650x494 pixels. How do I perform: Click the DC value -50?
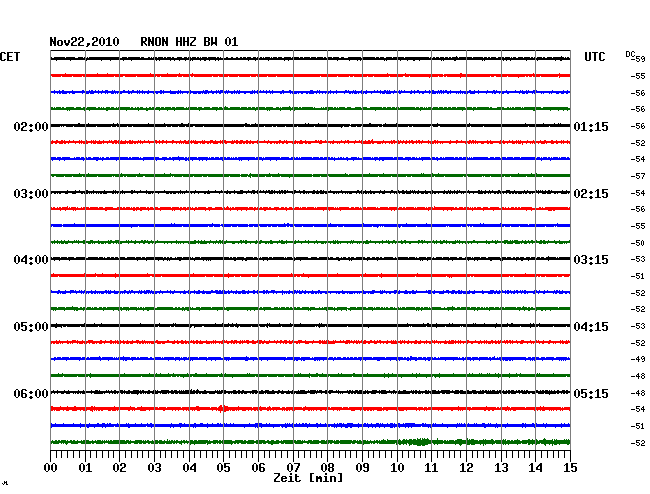pyautogui.click(x=638, y=243)
